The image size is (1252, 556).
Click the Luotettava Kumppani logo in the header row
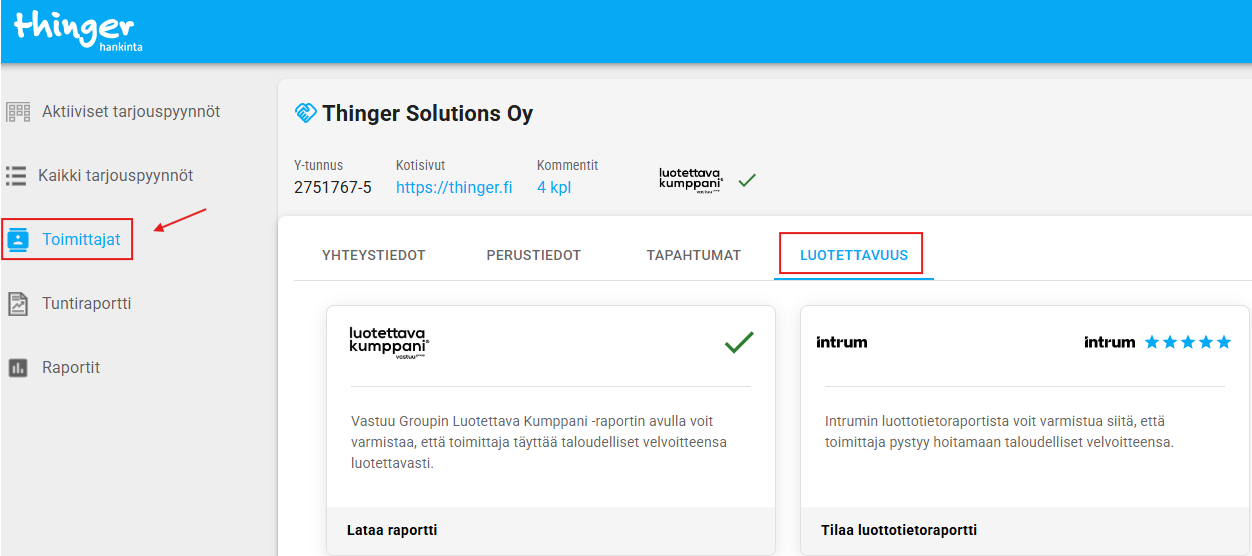690,180
